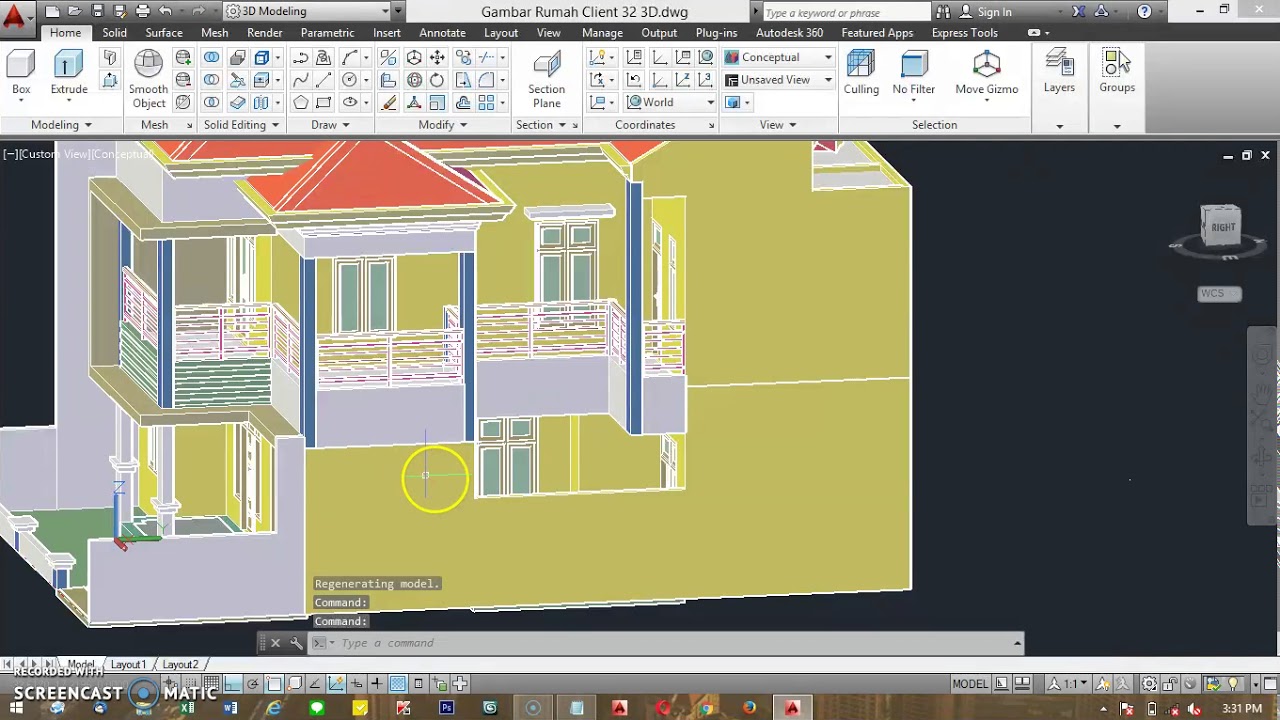Click the Type a keyword search field
The height and width of the screenshot is (720, 1280).
846,12
